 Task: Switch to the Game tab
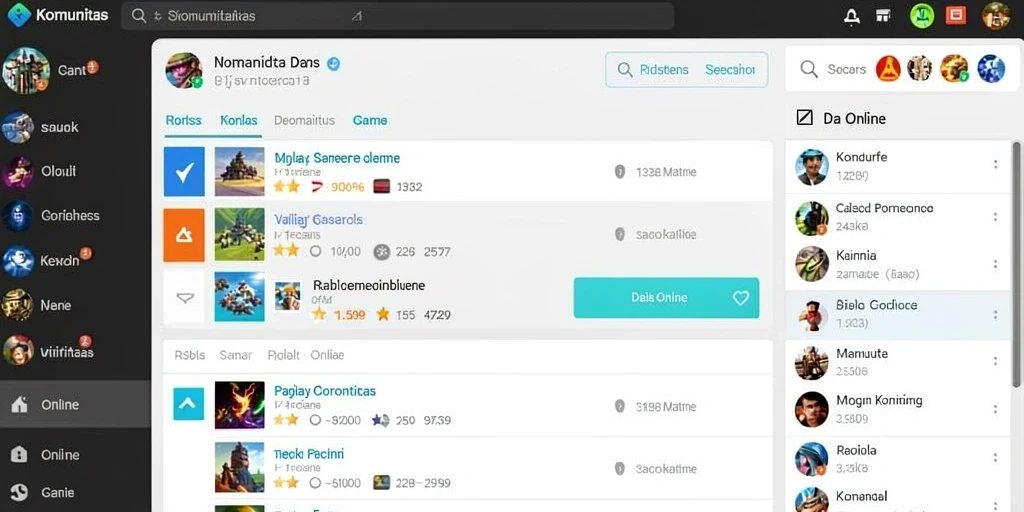[370, 120]
